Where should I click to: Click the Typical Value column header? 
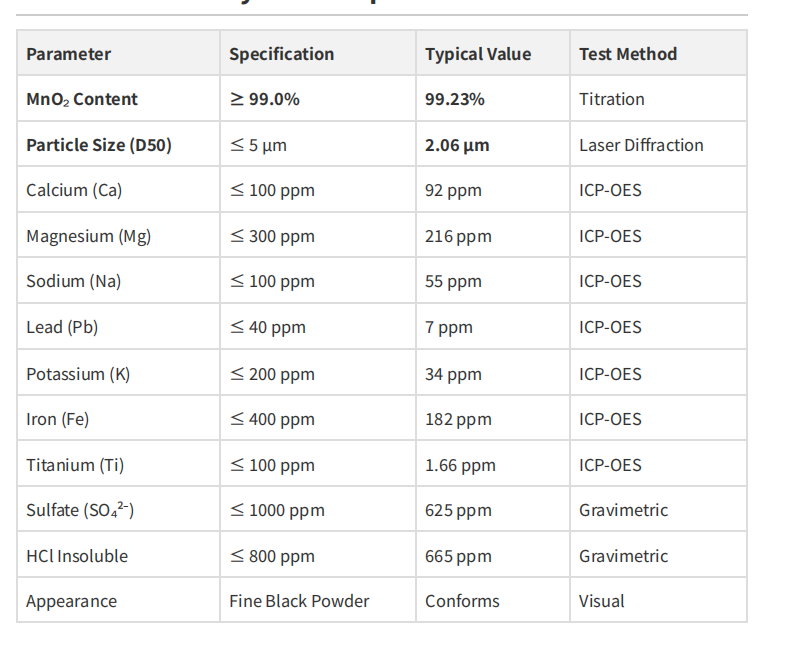(478, 54)
